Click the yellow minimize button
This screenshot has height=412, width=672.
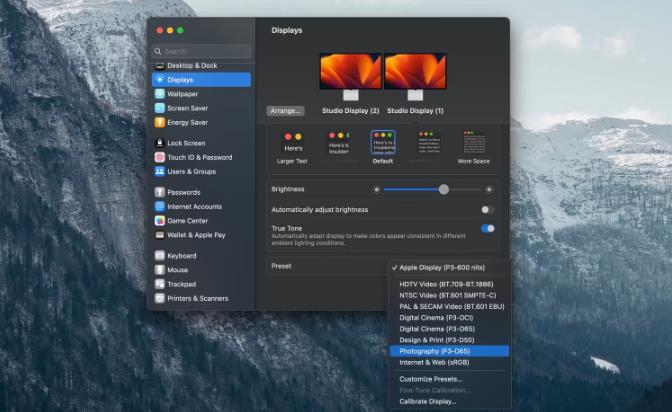pyautogui.click(x=170, y=30)
